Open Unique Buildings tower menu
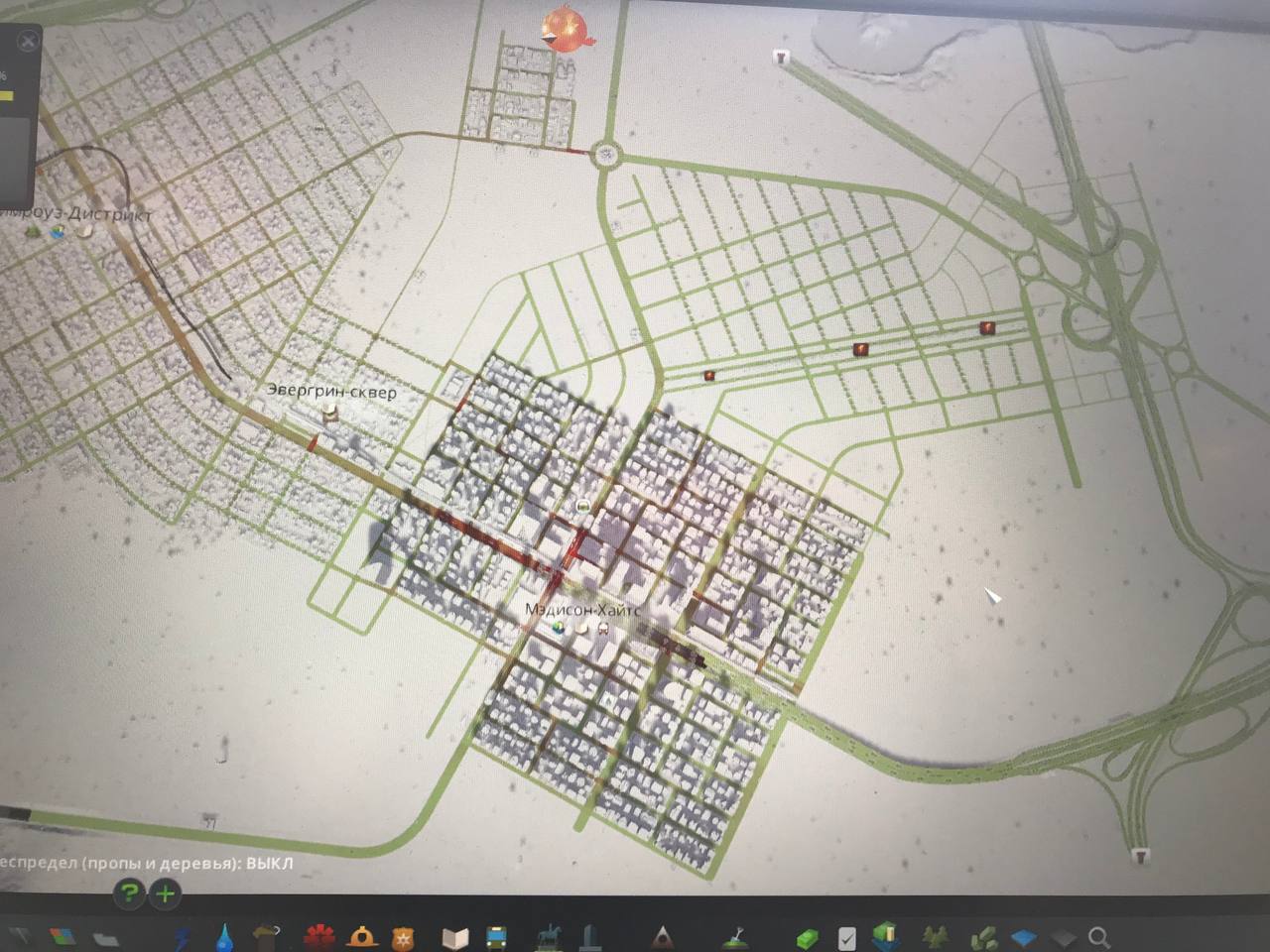The width and height of the screenshot is (1270, 952). (x=590, y=937)
